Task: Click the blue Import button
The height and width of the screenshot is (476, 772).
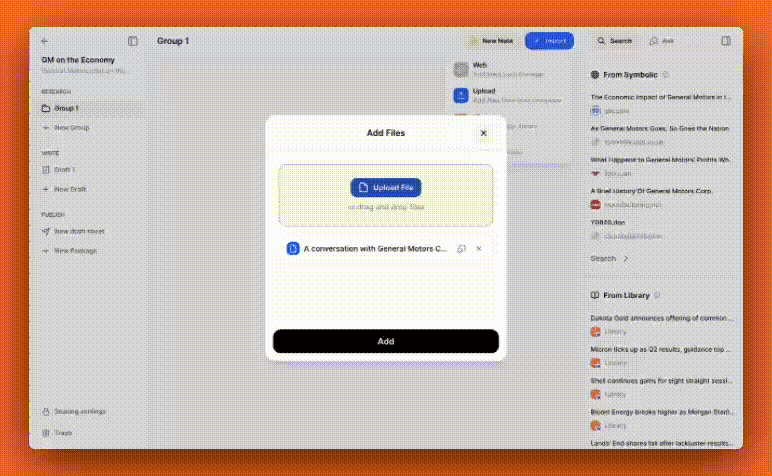Action: click(x=549, y=41)
